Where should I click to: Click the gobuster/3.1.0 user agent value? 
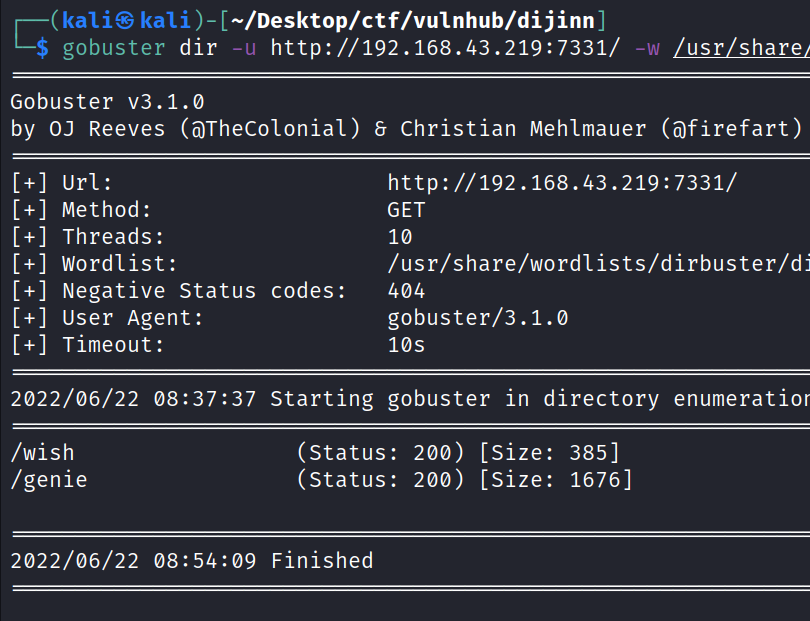(x=478, y=318)
